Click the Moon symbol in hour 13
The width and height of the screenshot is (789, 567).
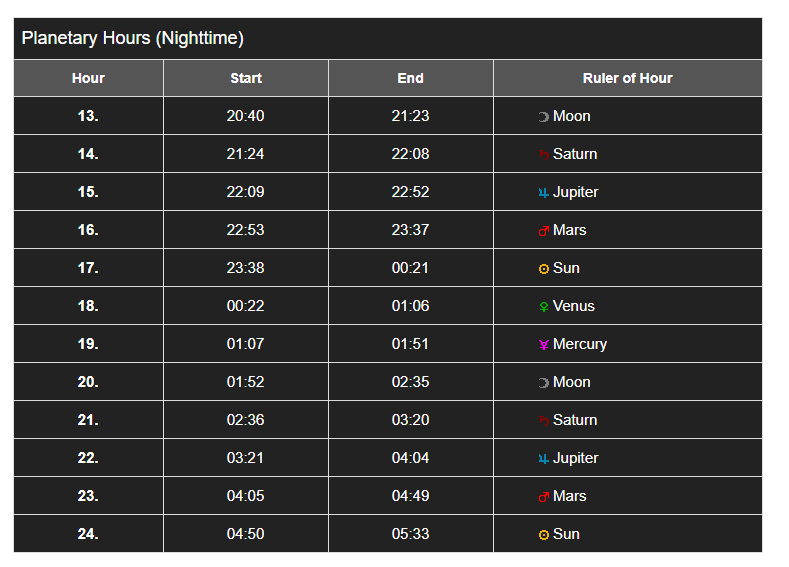point(544,117)
